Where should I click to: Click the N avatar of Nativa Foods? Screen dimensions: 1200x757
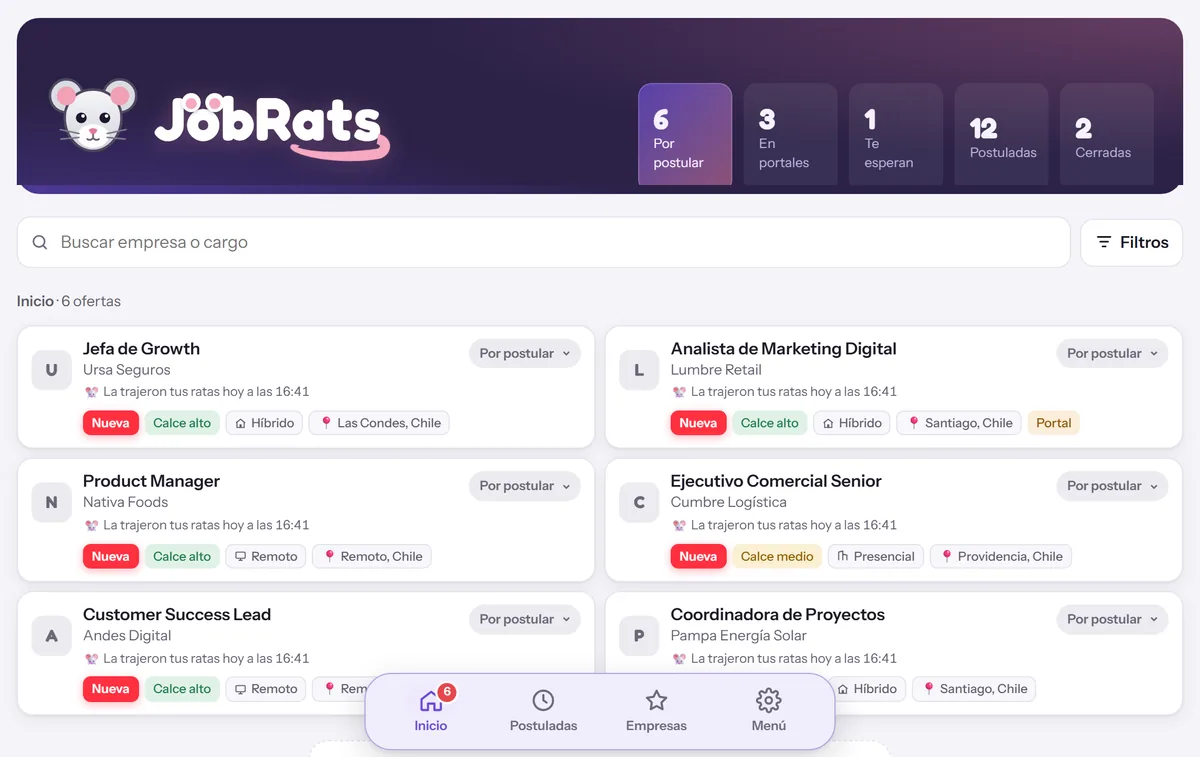tap(52, 502)
